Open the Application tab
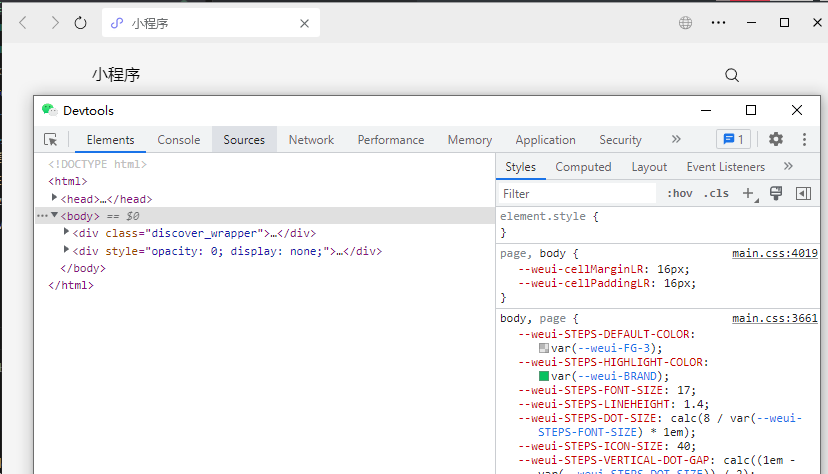This screenshot has width=828, height=474. tap(545, 140)
